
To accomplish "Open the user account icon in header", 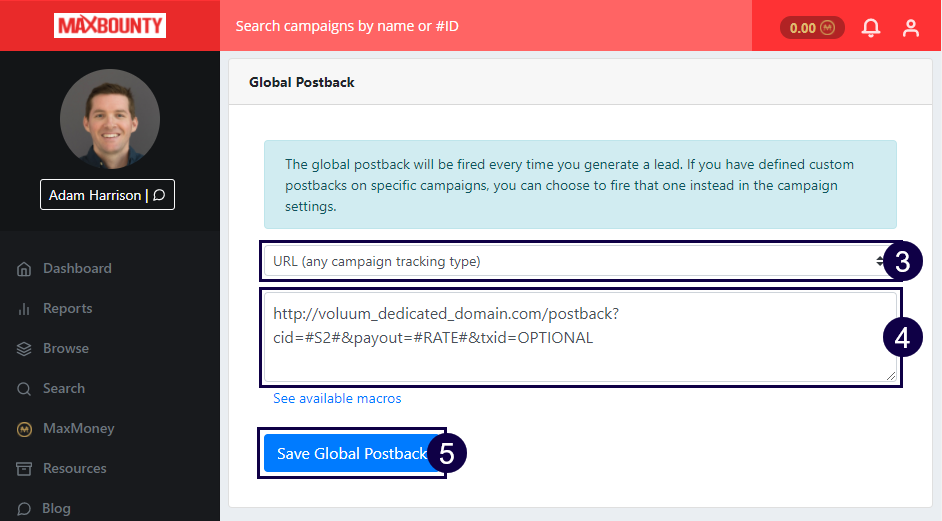I will (x=910, y=28).
